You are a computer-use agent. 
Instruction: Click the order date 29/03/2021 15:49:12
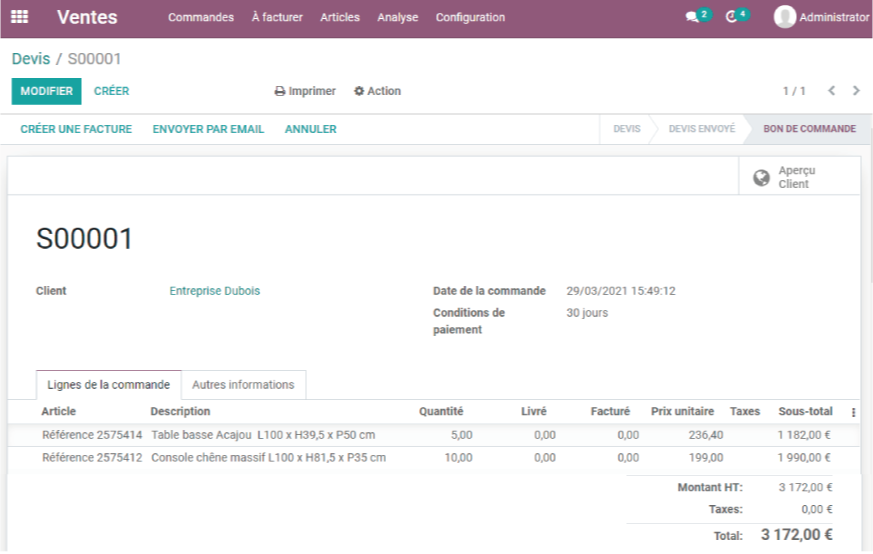(x=621, y=291)
